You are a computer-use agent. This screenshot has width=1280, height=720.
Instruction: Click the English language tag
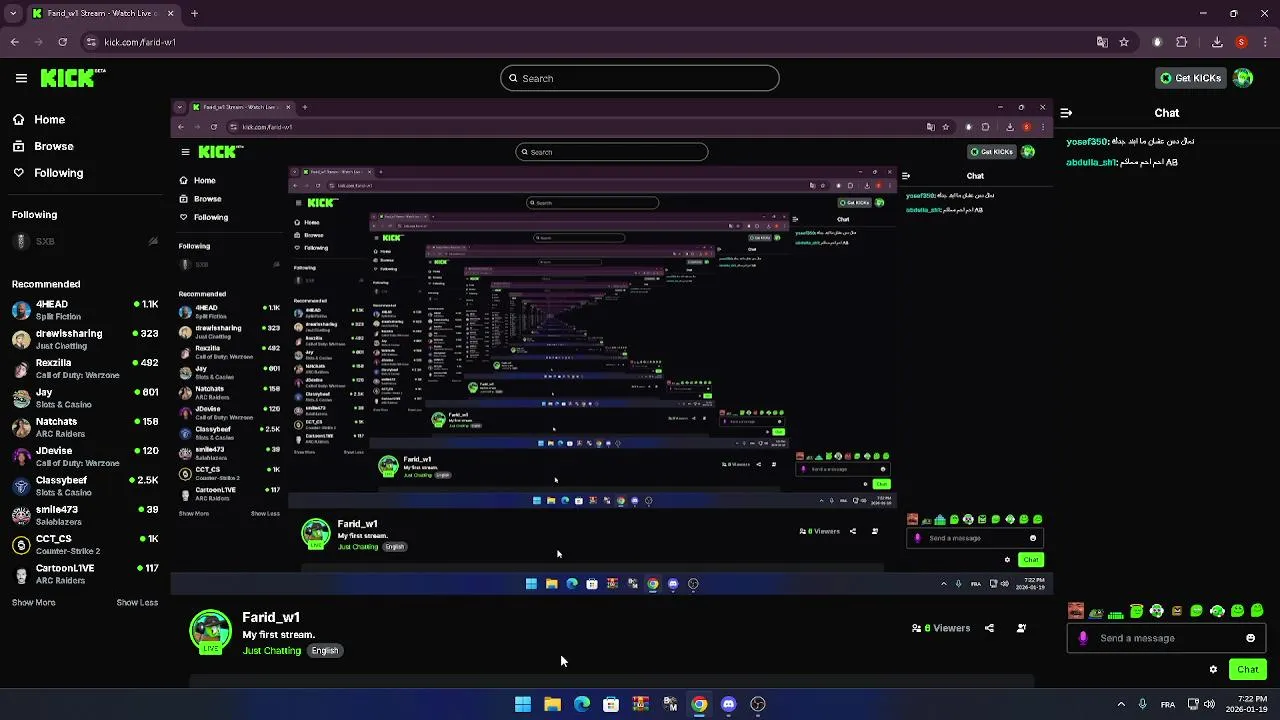(325, 651)
